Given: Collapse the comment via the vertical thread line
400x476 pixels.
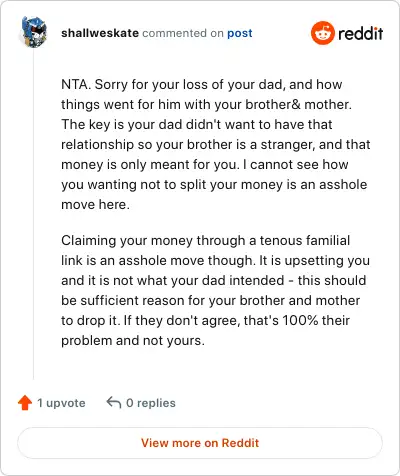Looking at the screenshot, I should click(x=33, y=213).
